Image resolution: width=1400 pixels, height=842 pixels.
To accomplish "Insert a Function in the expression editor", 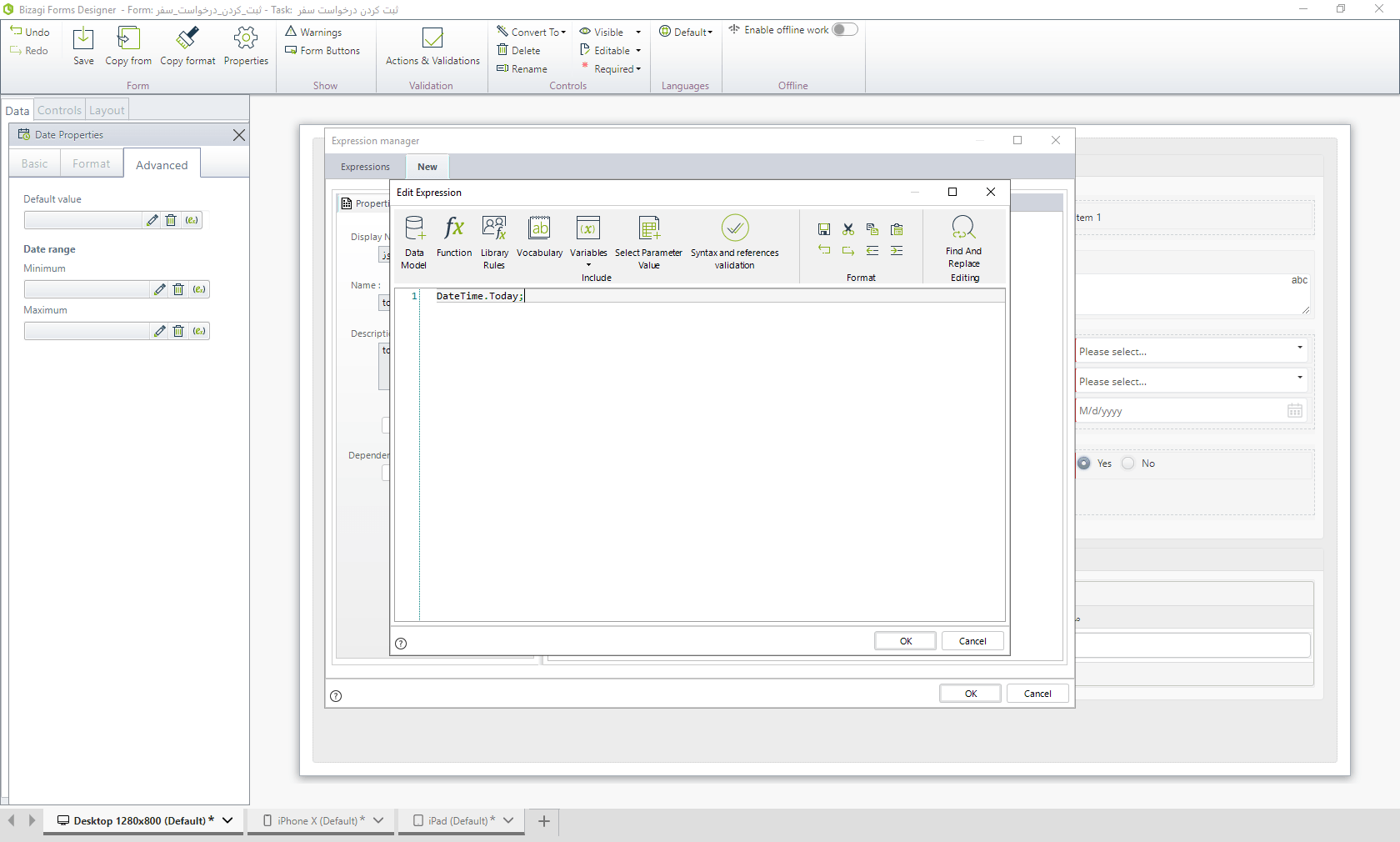I will click(x=454, y=236).
